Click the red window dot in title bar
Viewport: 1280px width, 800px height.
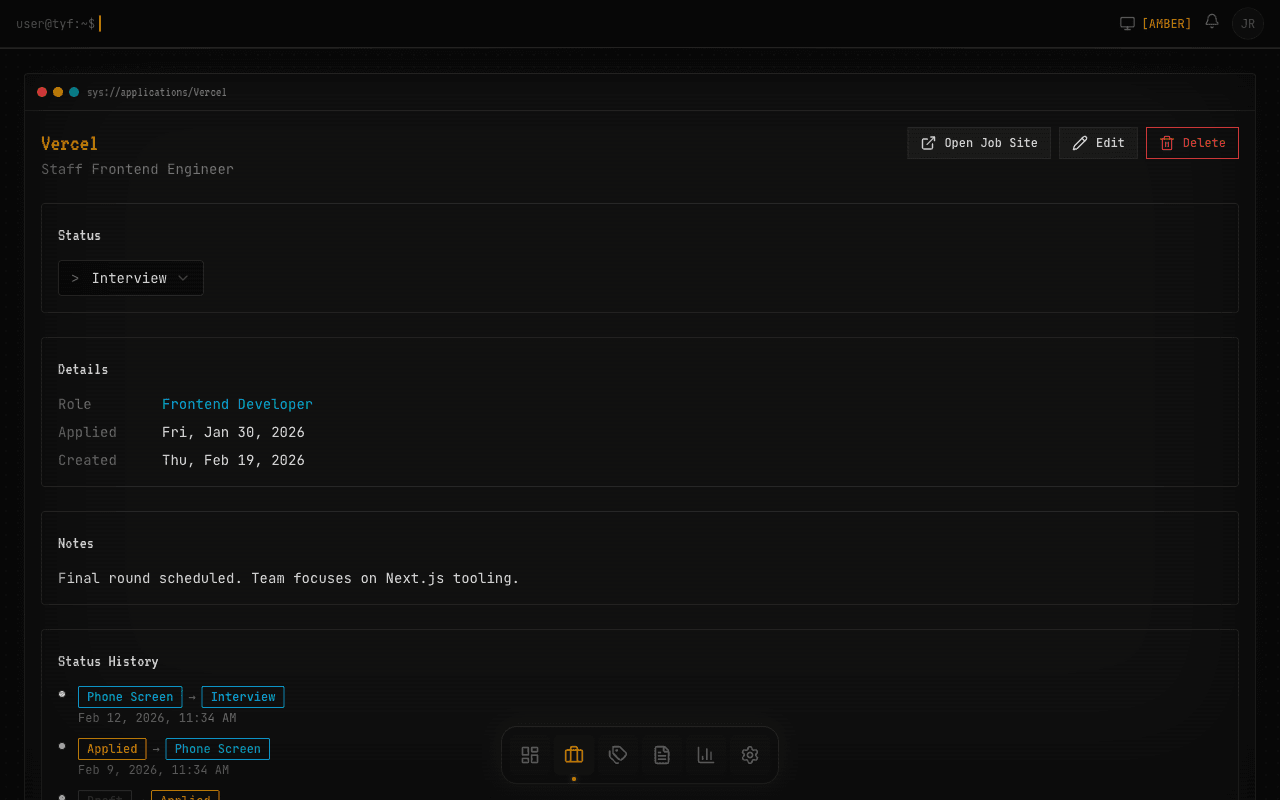click(42, 92)
